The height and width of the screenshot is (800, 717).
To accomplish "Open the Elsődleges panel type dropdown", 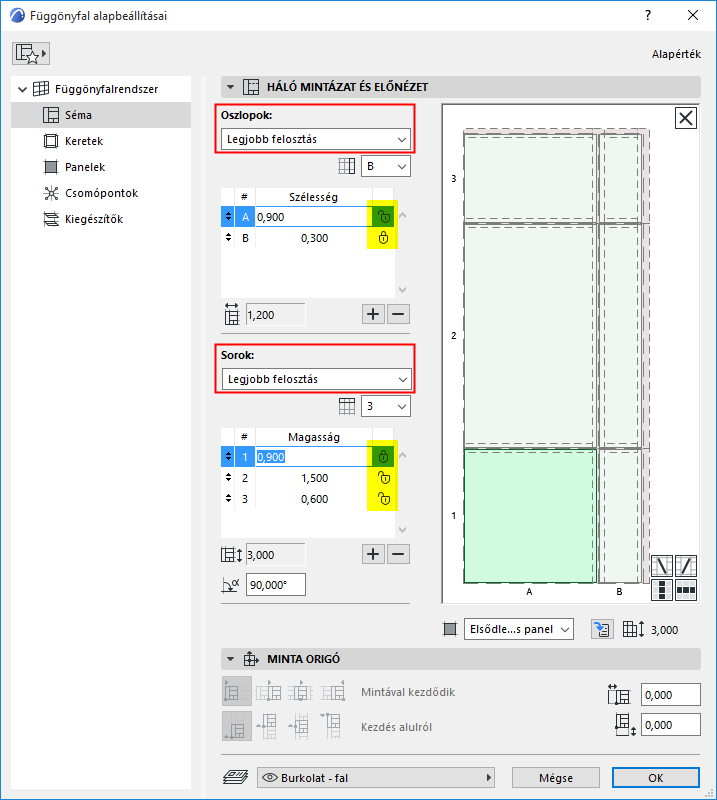I will (518, 629).
